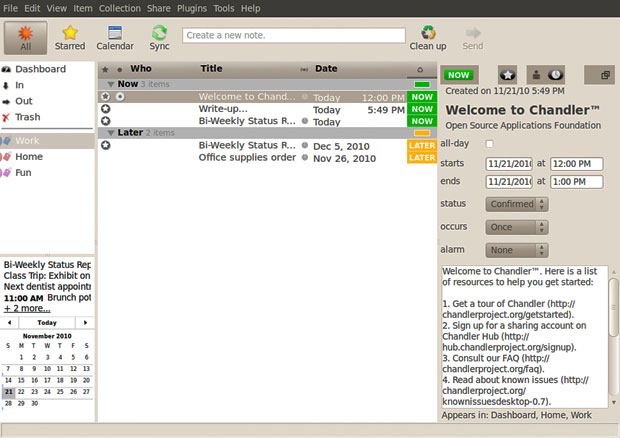Click the orange Later section status bar

[422, 133]
